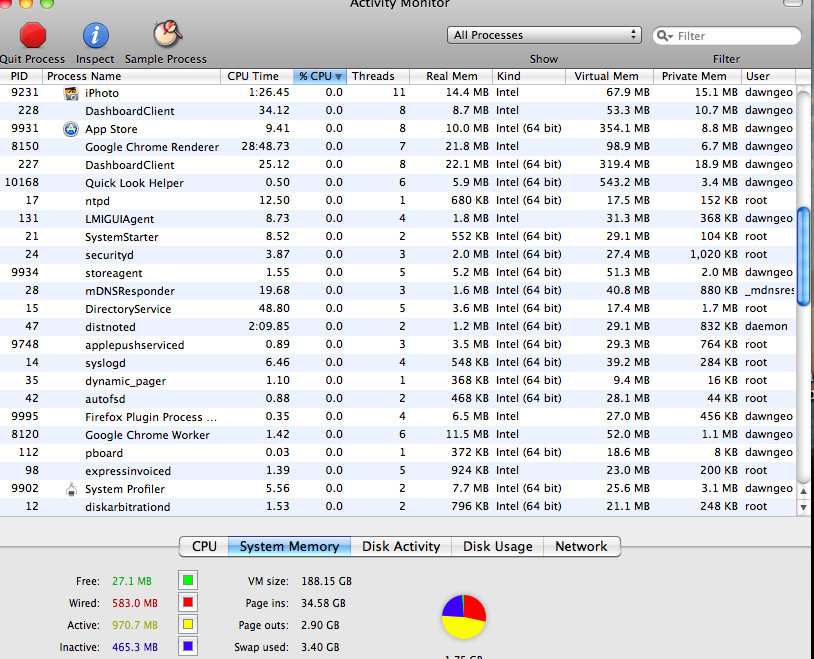Sort by the Private Mem column header
814x659 pixels.
click(697, 76)
